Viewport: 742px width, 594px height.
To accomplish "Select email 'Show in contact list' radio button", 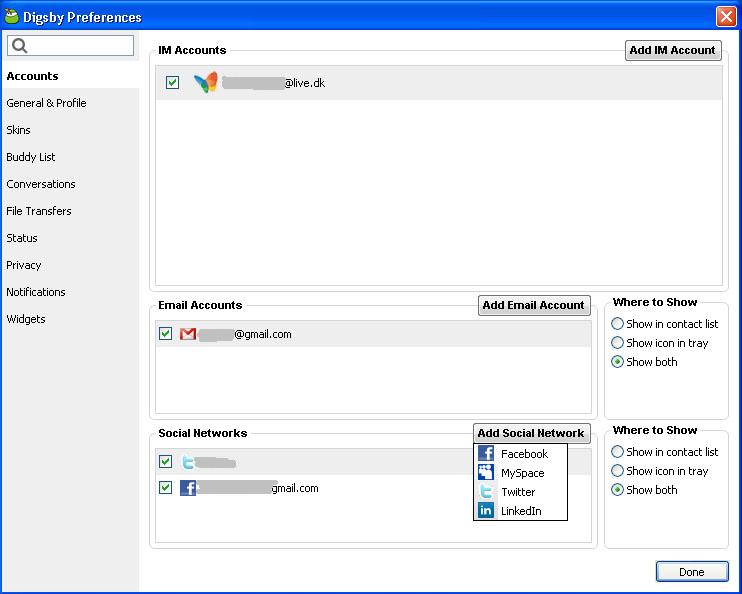I will pyautogui.click(x=618, y=324).
